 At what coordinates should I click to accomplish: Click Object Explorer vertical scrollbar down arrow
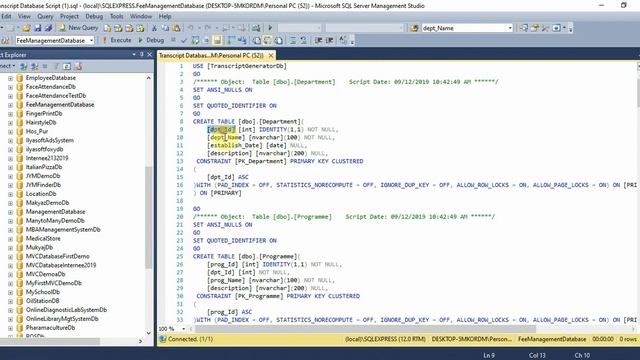[149, 333]
